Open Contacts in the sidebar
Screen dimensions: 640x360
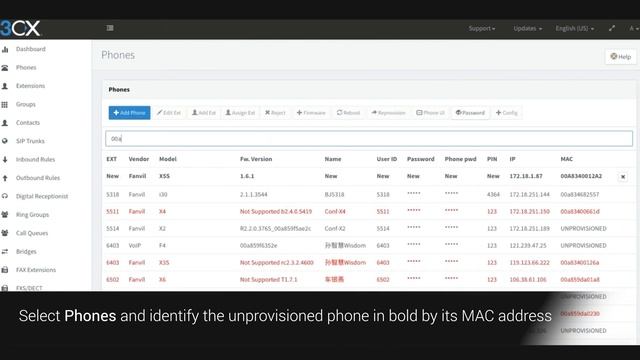coord(28,122)
